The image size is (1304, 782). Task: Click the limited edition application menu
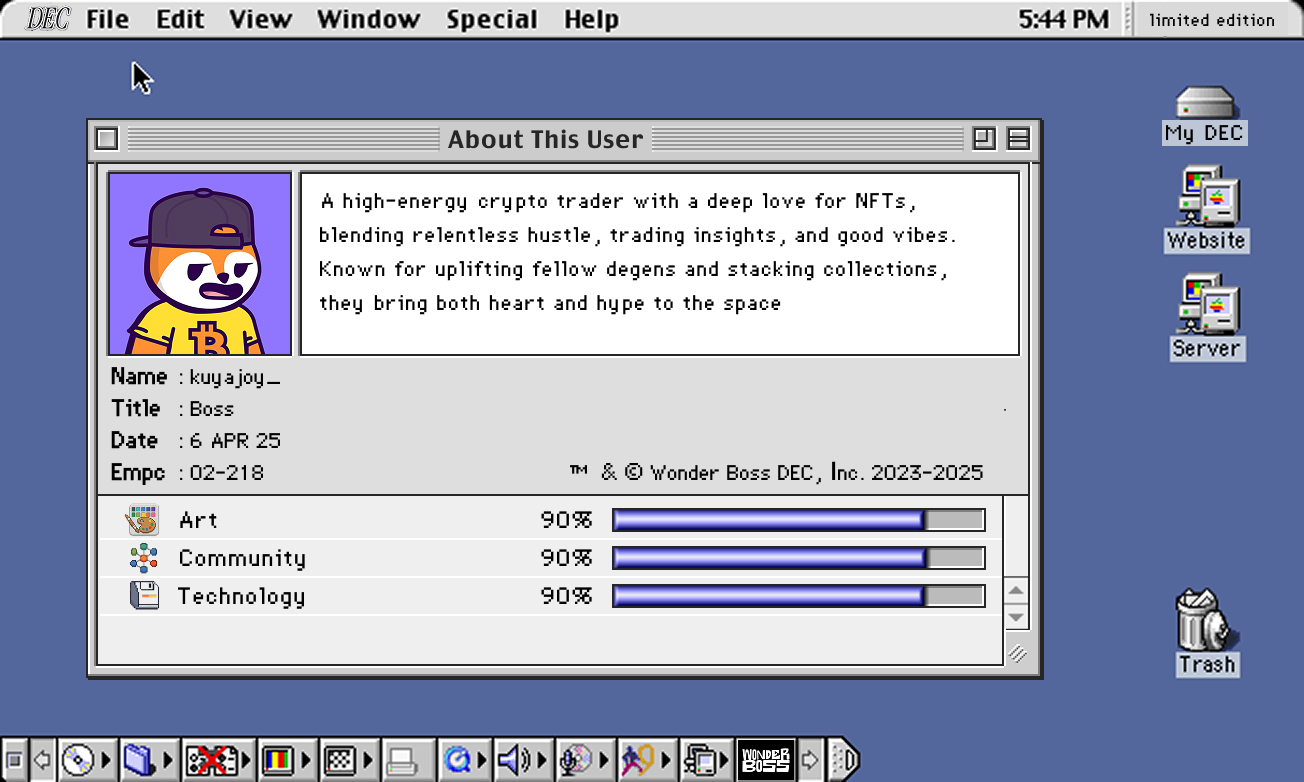(x=1211, y=19)
